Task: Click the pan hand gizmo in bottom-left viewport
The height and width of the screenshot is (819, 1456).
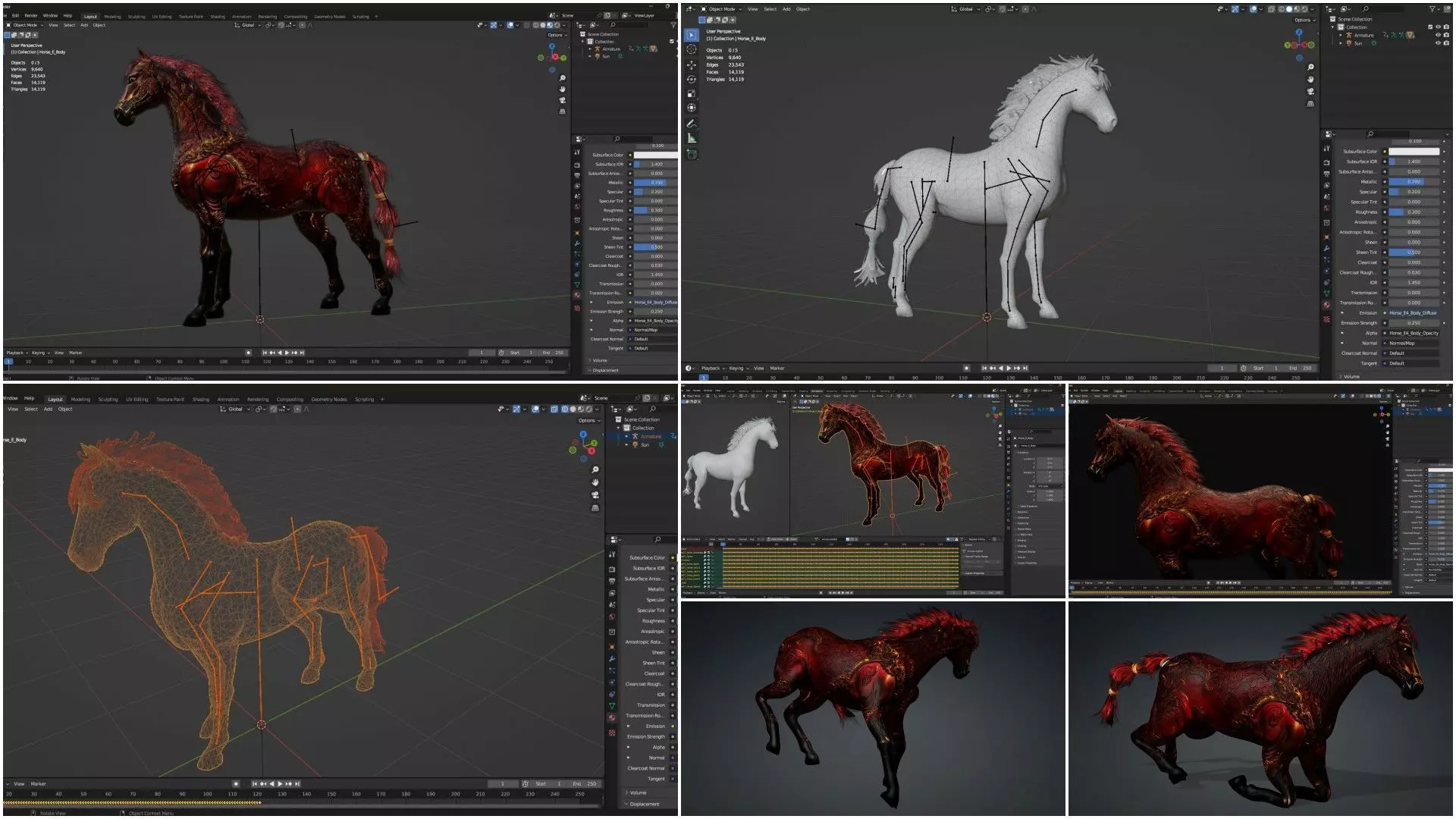Action: 595,482
